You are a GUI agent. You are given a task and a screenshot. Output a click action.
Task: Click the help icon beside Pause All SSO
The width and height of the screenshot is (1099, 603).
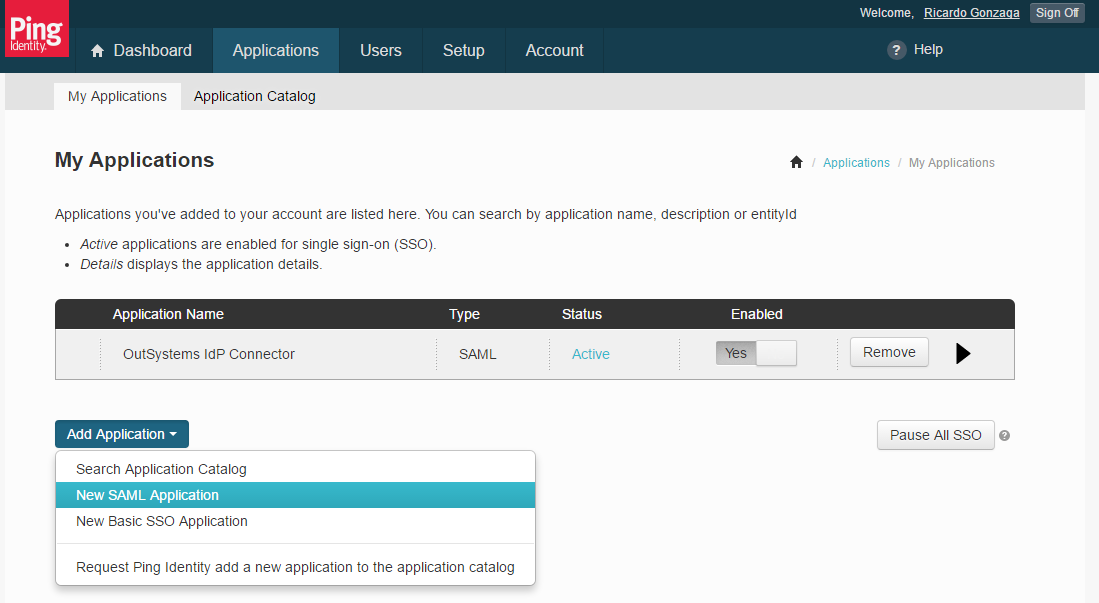[x=1004, y=436]
